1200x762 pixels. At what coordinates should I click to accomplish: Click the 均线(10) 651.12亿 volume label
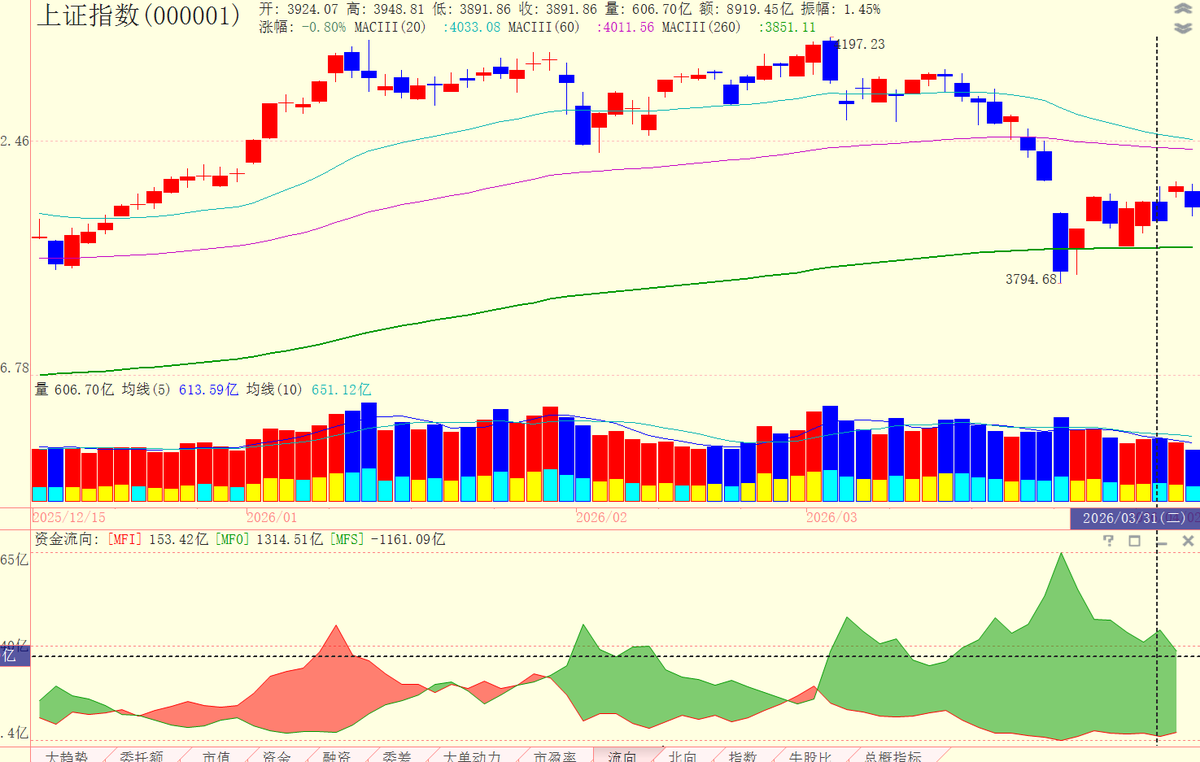click(309, 390)
